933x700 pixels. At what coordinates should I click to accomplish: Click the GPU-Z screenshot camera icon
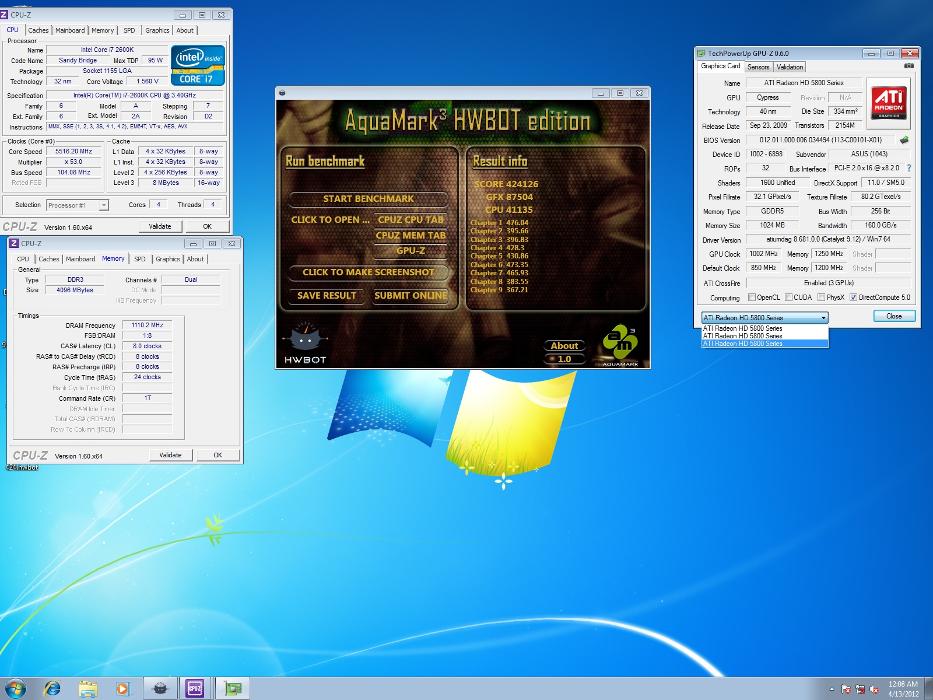pyautogui.click(x=909, y=66)
